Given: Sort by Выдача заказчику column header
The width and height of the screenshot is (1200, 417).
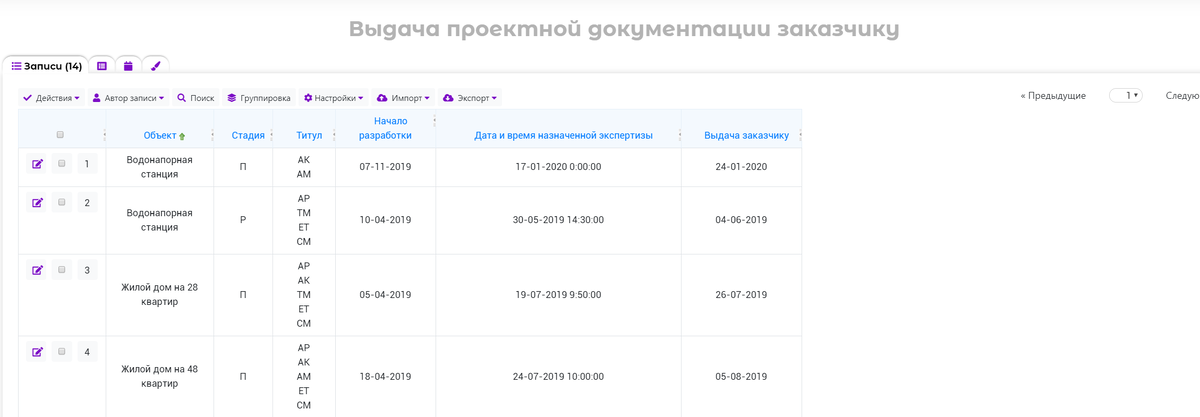Looking at the screenshot, I should pos(746,135).
